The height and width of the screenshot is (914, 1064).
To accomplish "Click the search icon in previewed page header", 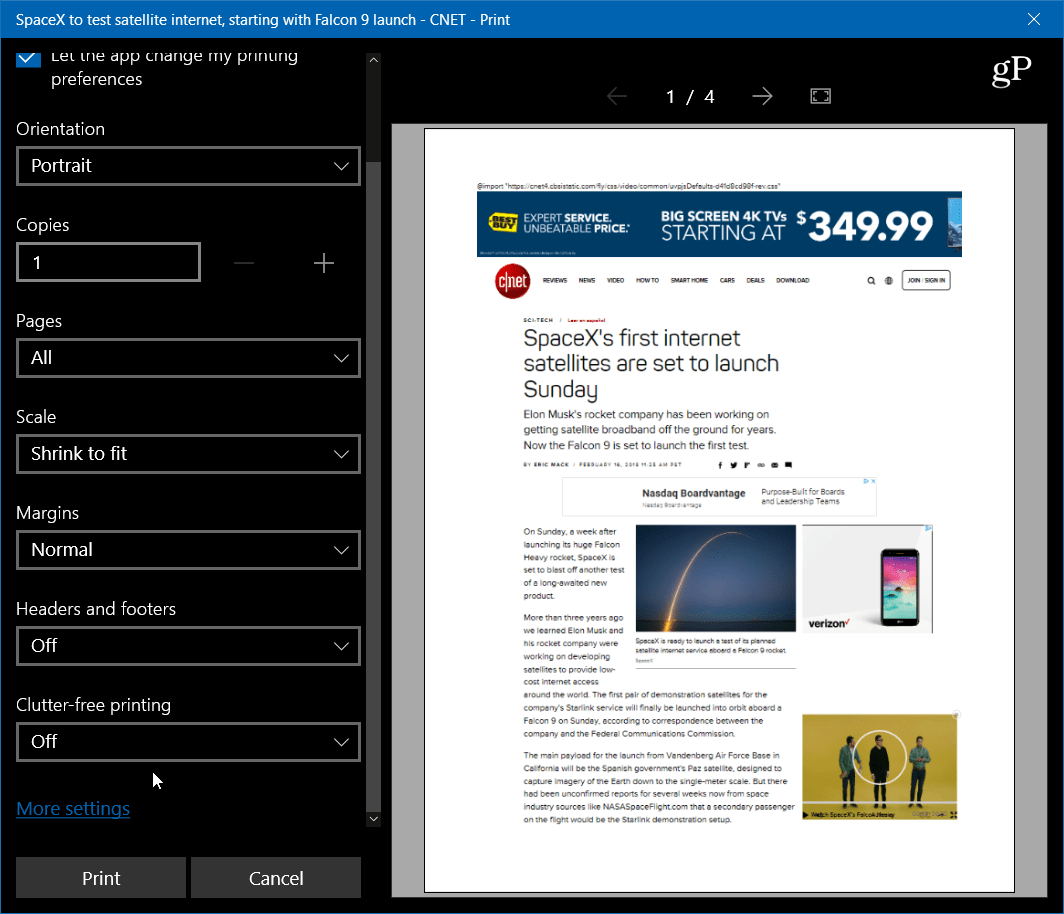I will pyautogui.click(x=871, y=280).
